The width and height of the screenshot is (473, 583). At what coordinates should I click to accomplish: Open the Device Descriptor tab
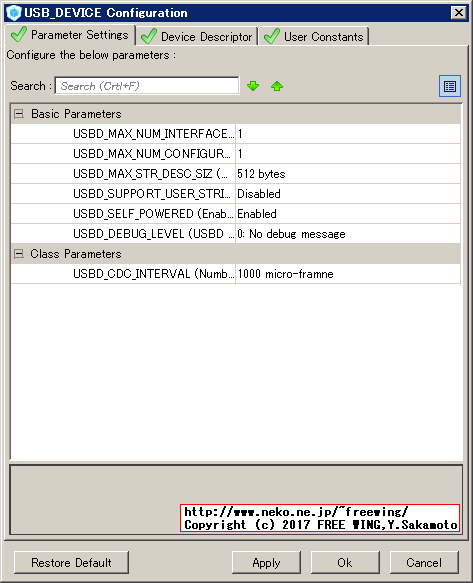pos(197,37)
